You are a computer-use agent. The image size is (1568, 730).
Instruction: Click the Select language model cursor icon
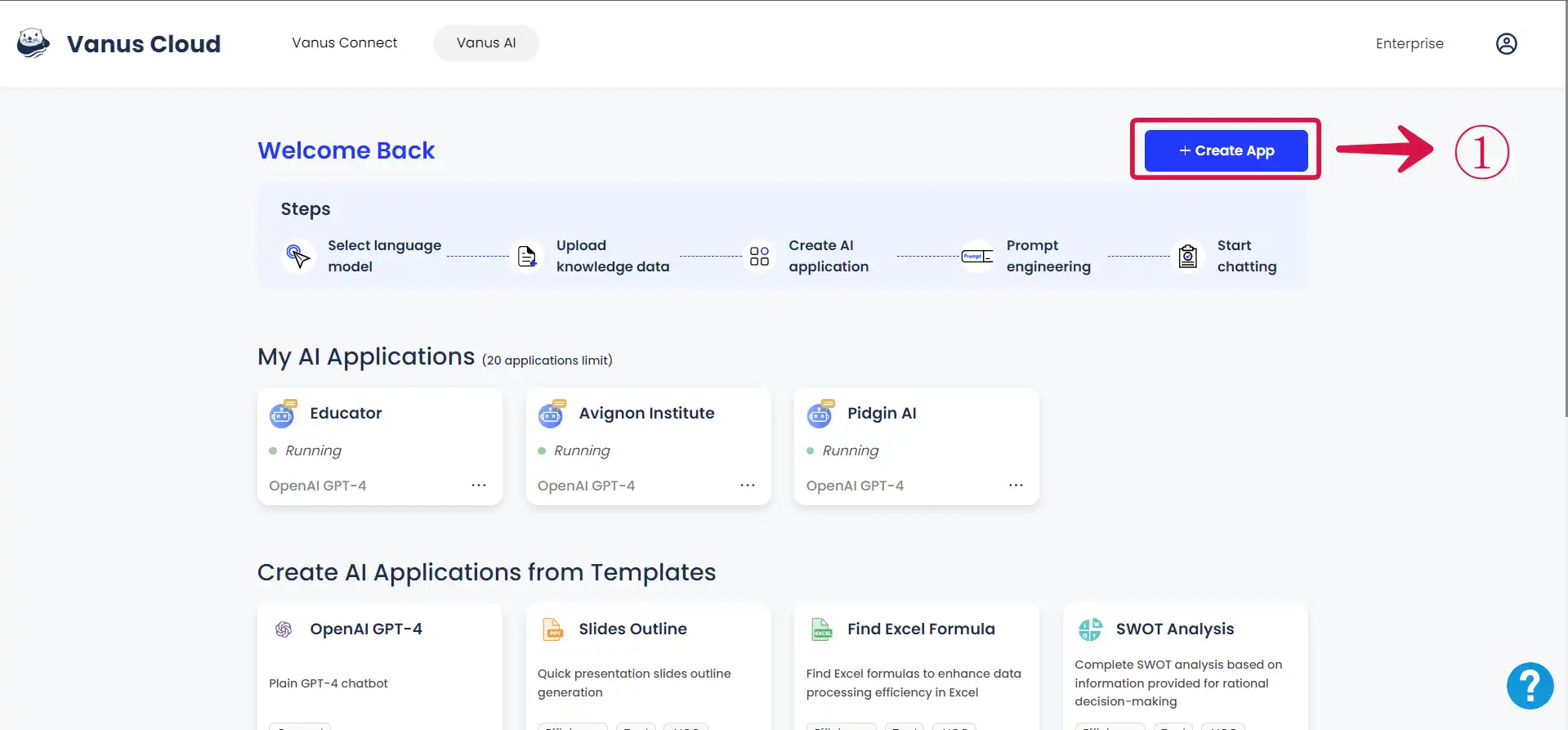298,256
